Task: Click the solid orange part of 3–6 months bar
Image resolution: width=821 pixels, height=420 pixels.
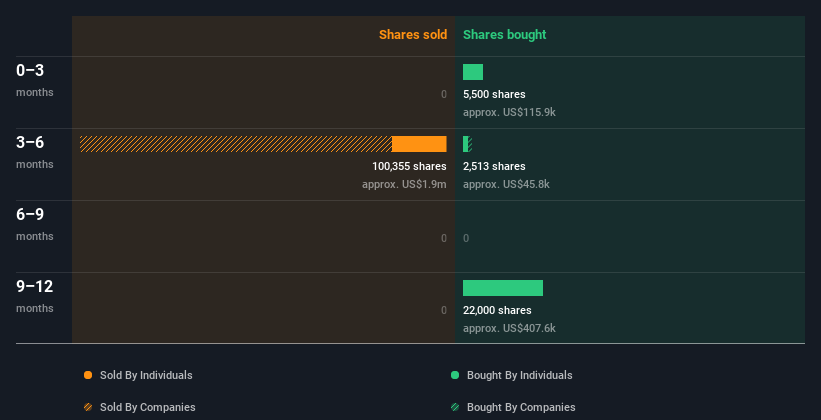Action: [419, 144]
